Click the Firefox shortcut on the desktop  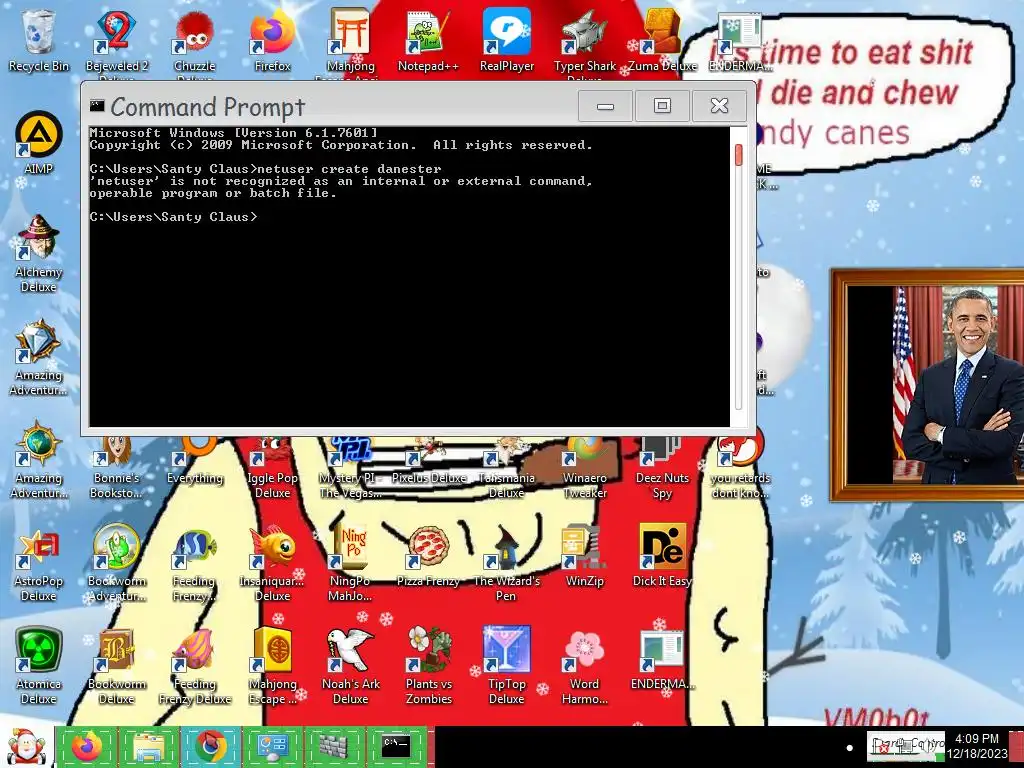coord(272,39)
